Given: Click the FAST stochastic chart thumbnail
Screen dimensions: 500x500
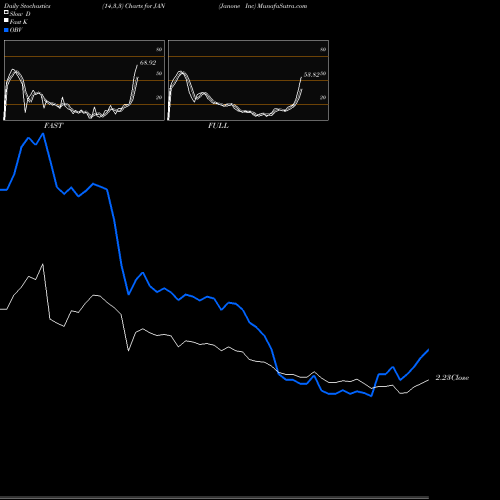Looking at the screenshot, I should 84,80.
